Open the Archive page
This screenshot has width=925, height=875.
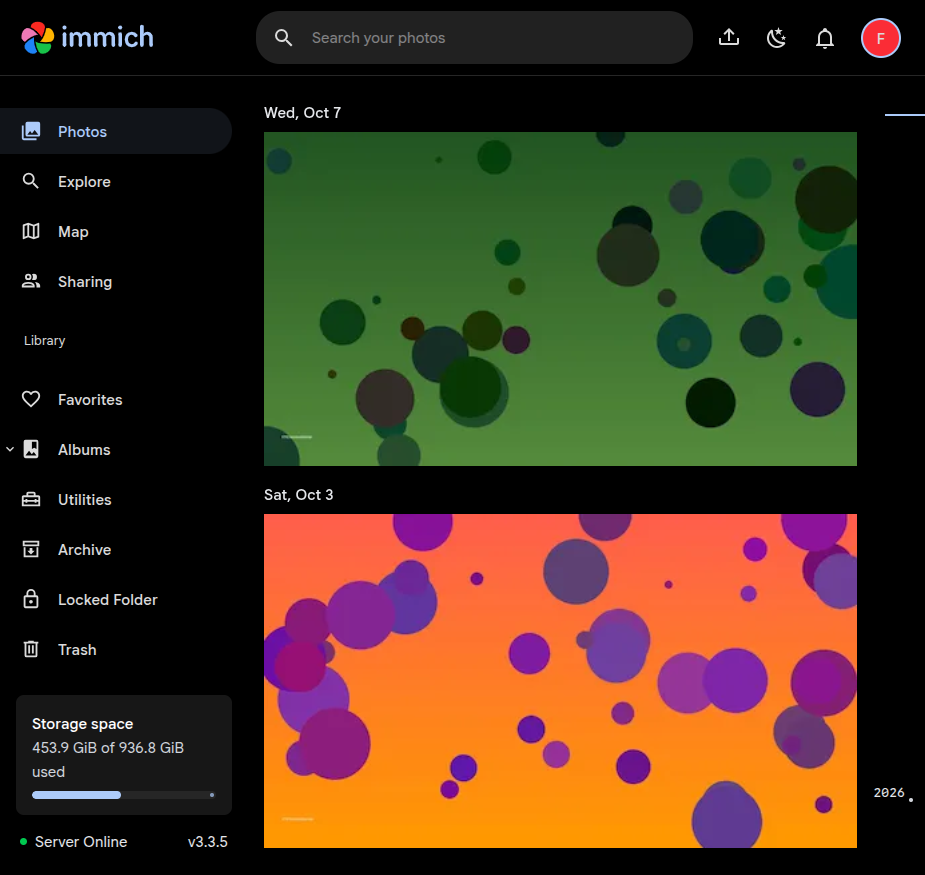click(x=84, y=550)
